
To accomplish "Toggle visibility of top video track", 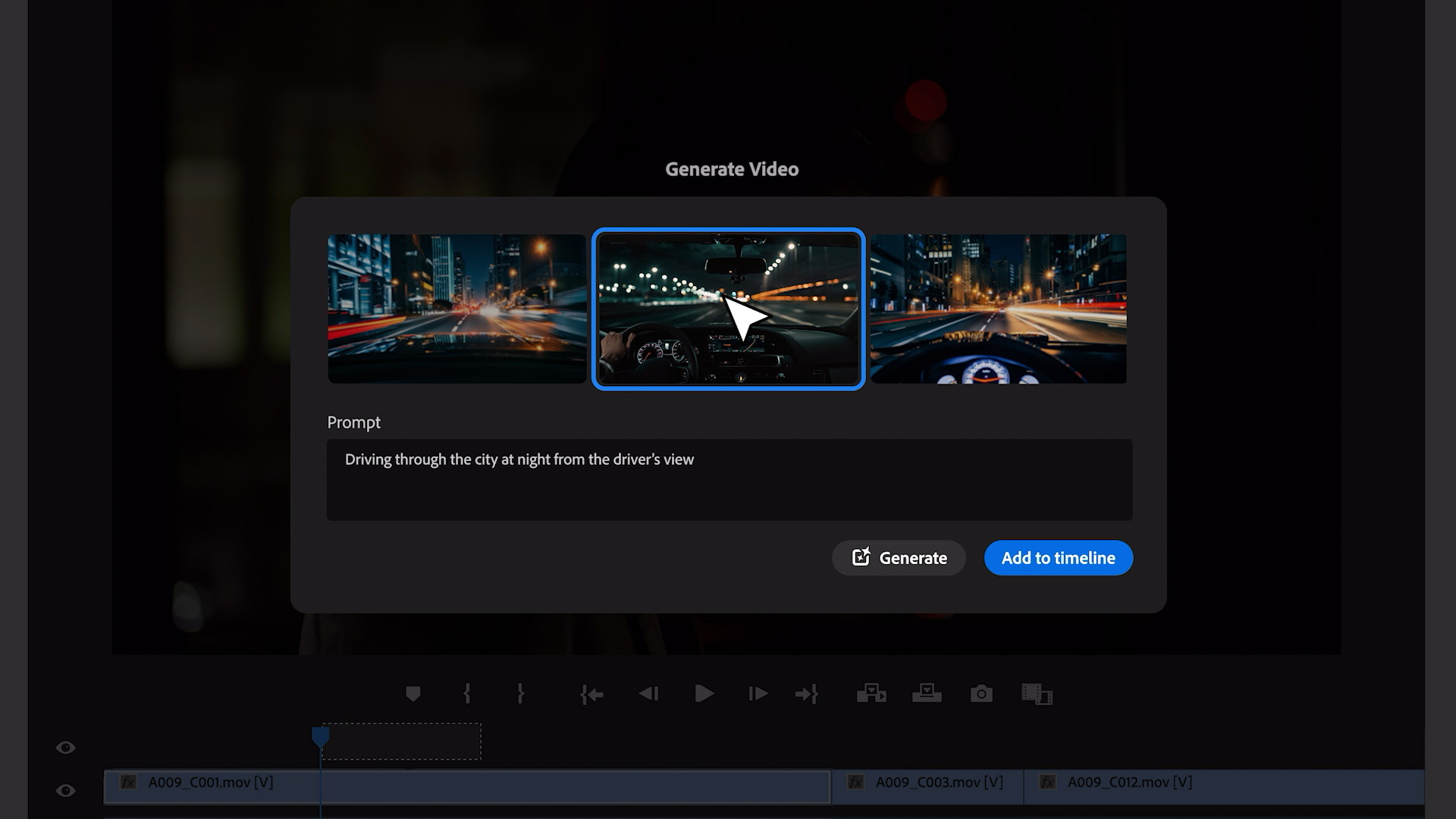I will 65,749.
